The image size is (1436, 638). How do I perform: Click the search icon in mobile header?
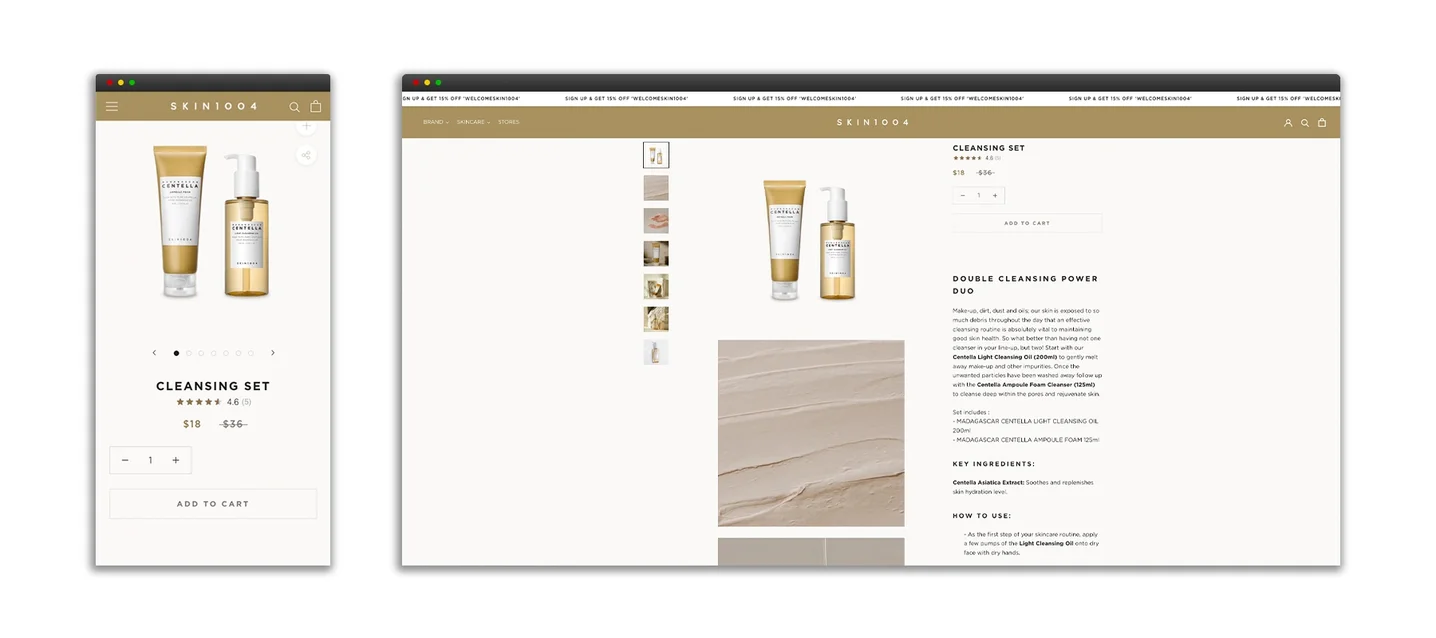[294, 106]
